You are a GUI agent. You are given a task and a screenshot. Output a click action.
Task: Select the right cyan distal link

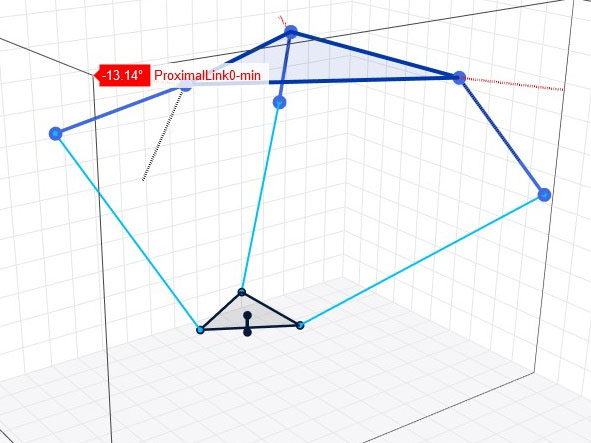point(422,260)
